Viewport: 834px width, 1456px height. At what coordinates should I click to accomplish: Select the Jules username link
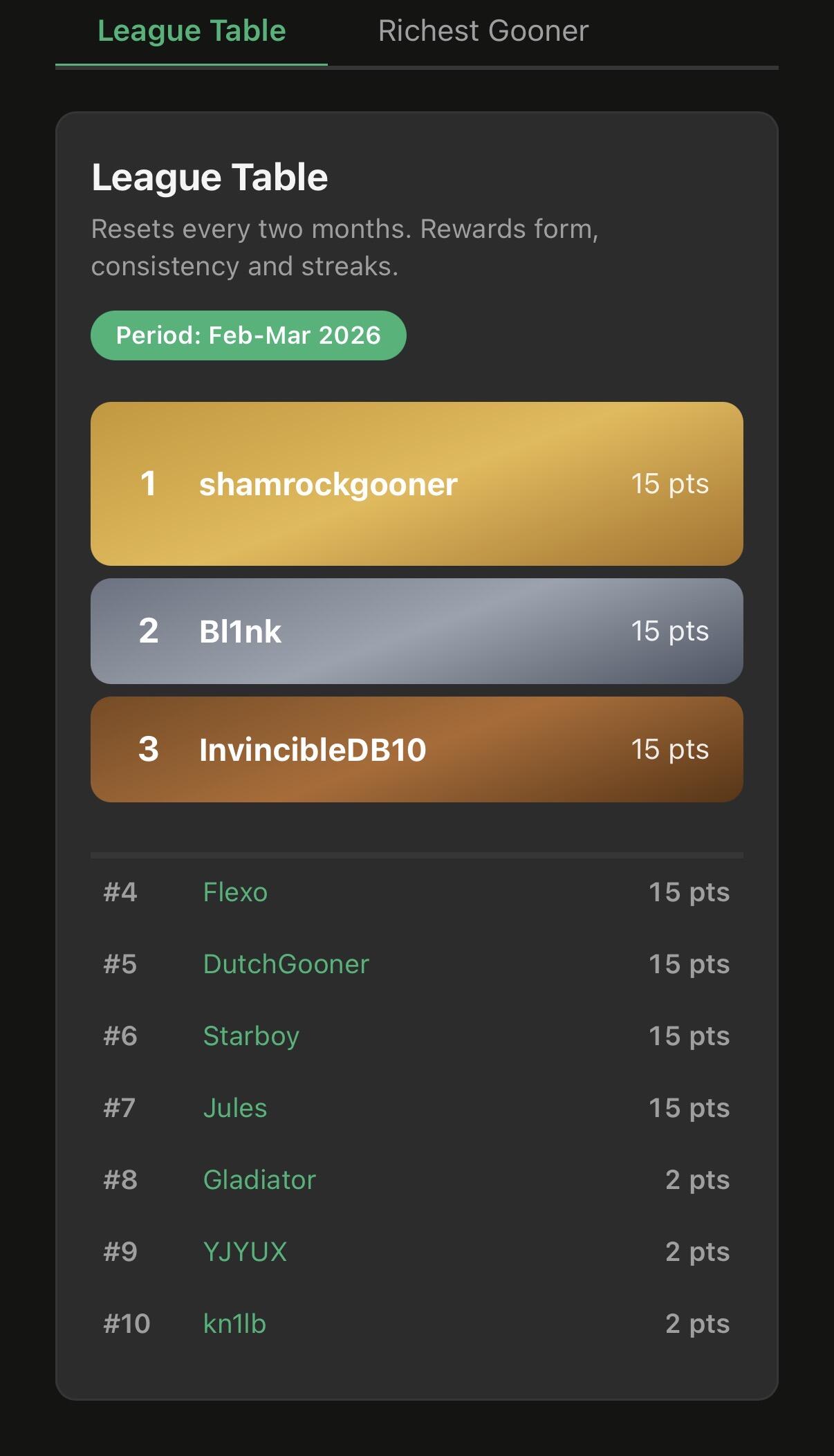point(235,1108)
